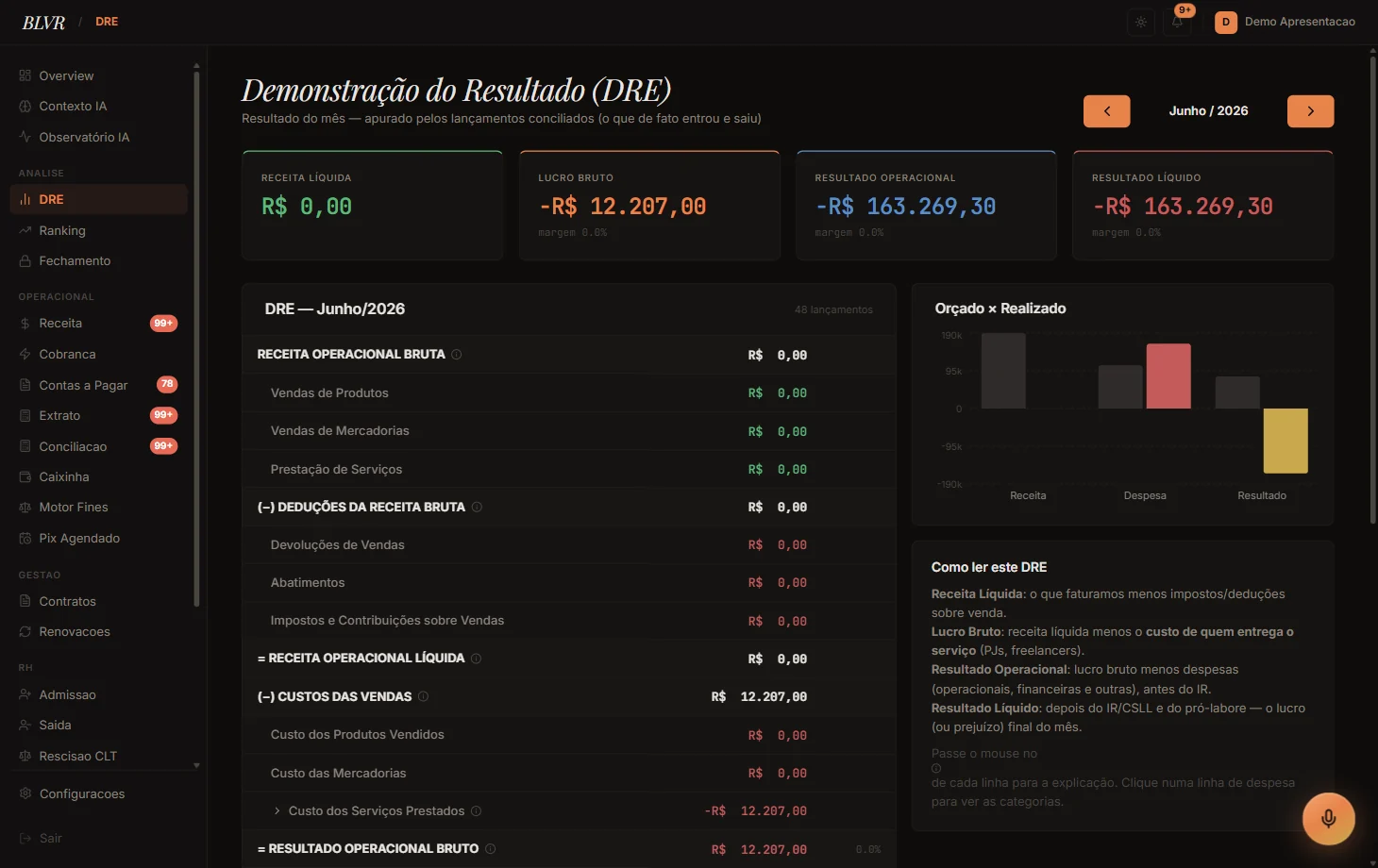1378x868 pixels.
Task: Open Ranking in the sidebar
Action: [99, 230]
